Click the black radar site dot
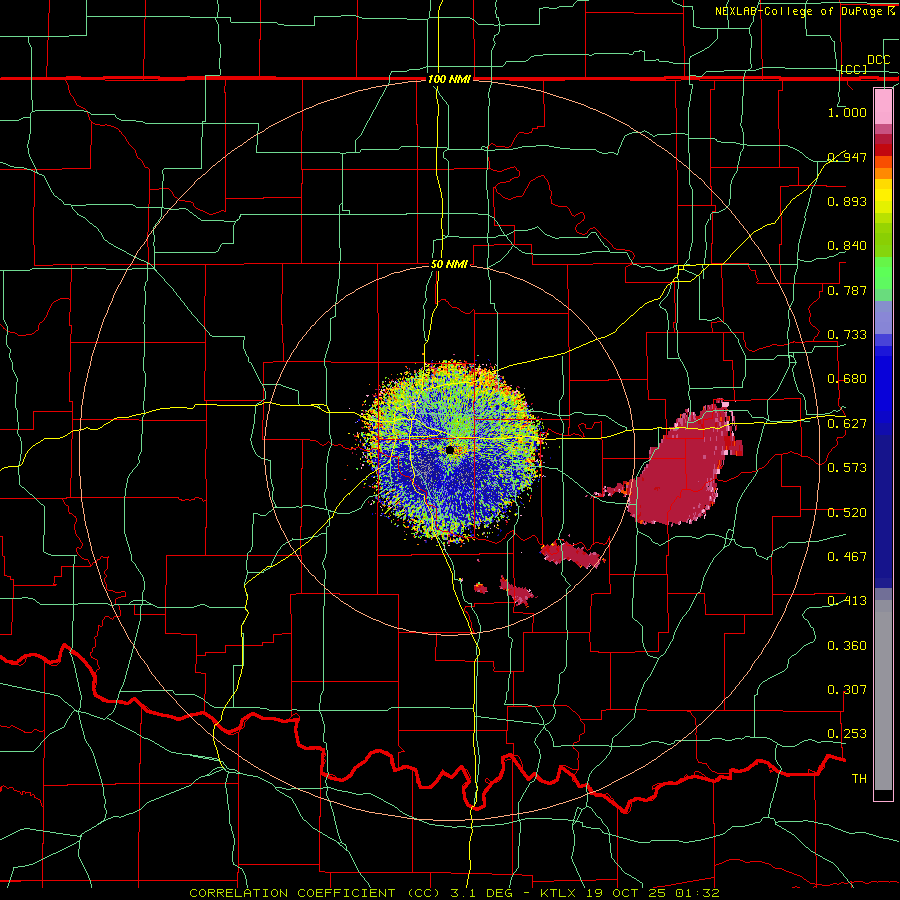This screenshot has width=900, height=900. 450,450
